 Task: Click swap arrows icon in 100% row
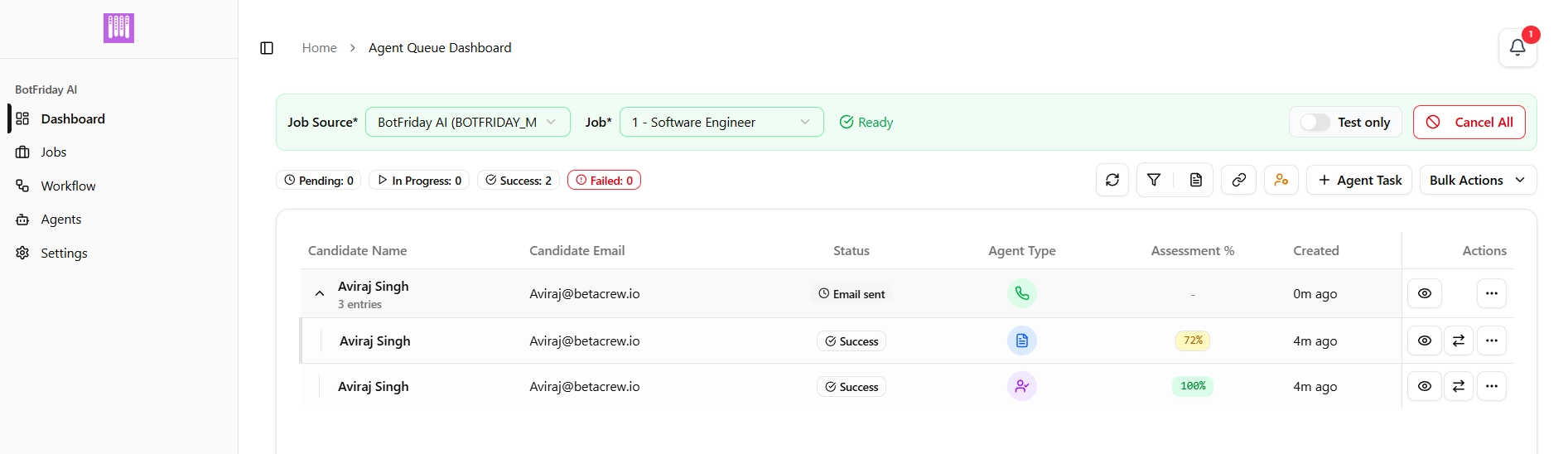tap(1459, 386)
